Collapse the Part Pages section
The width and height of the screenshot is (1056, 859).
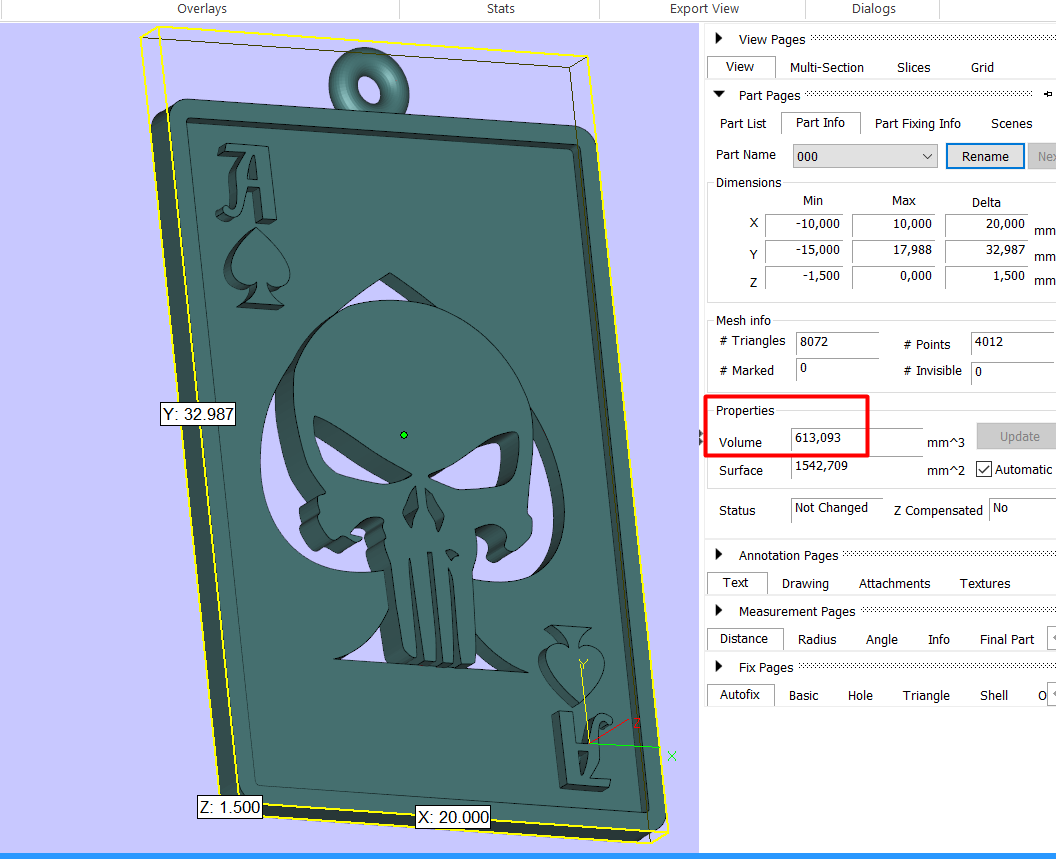[x=719, y=94]
